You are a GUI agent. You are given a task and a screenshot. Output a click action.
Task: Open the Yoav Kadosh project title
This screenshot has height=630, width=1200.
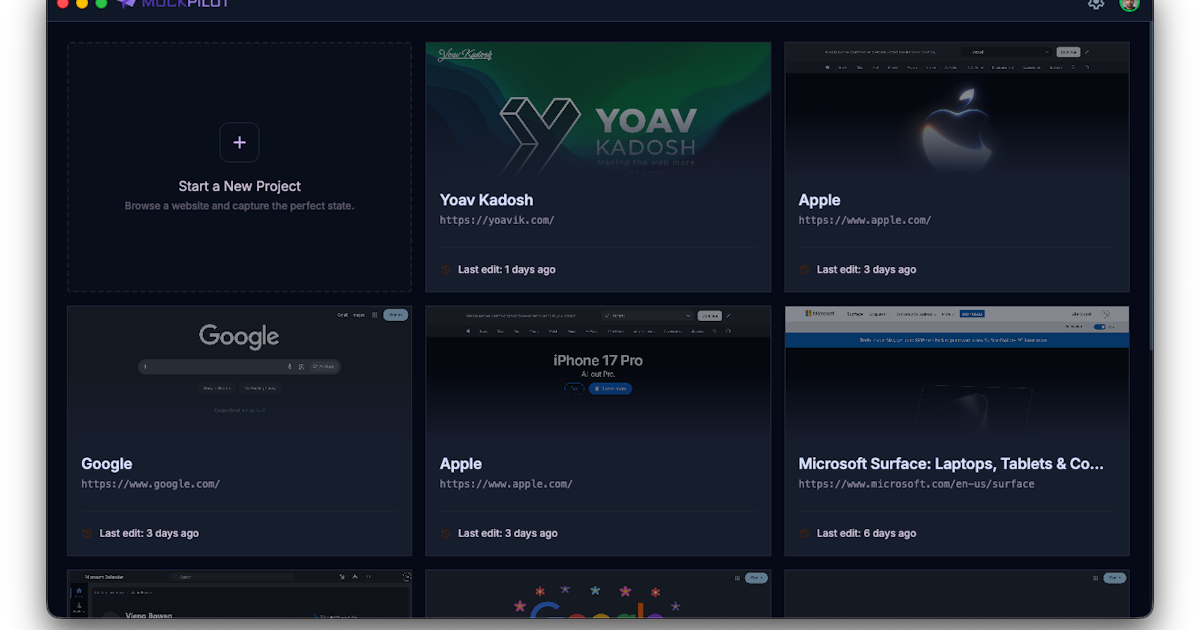486,200
